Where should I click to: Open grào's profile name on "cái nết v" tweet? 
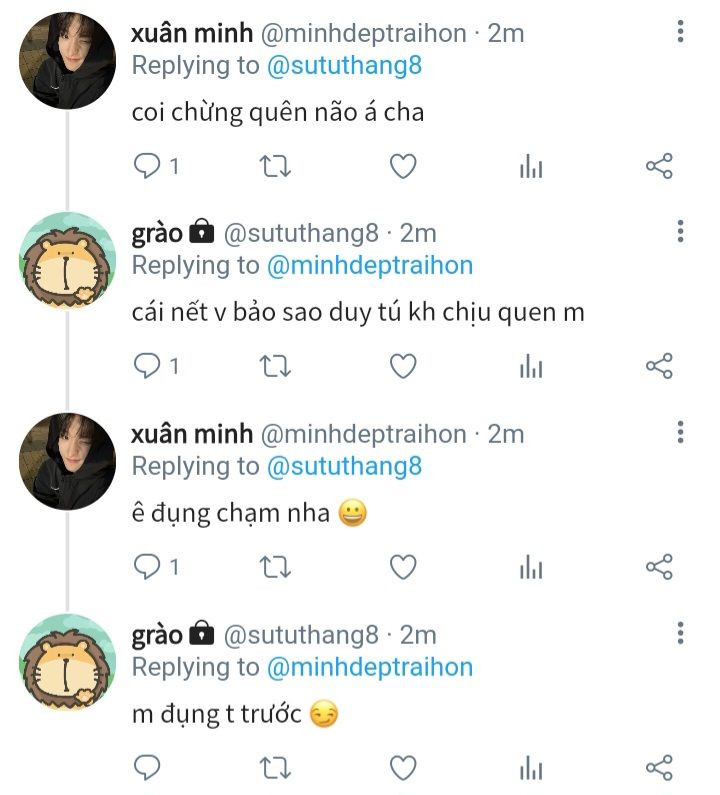click(x=157, y=234)
